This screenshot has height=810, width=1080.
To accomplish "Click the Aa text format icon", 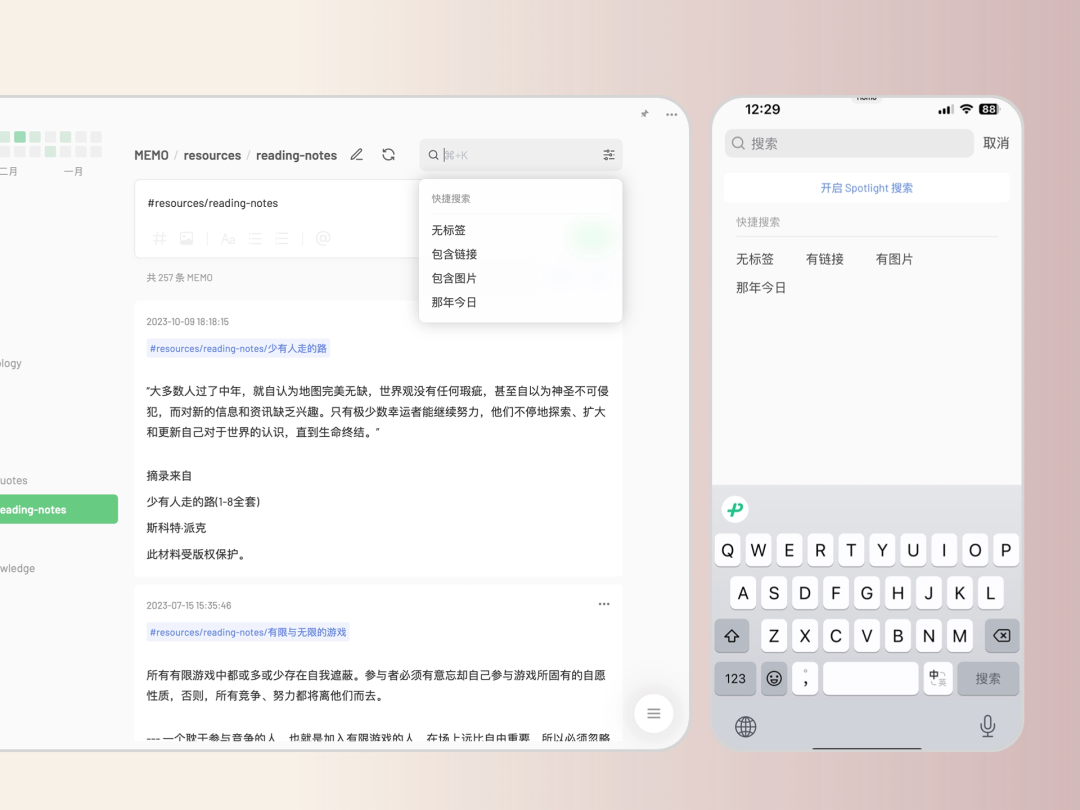I will [x=228, y=239].
